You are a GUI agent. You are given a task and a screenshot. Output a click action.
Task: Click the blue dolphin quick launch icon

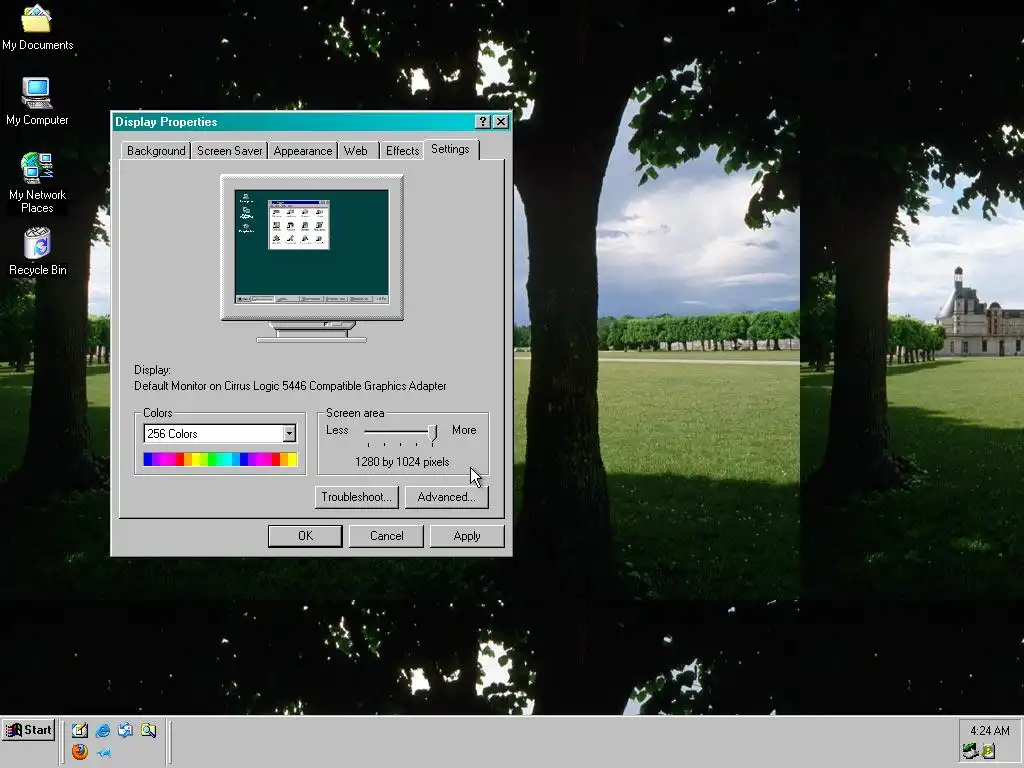[x=103, y=752]
